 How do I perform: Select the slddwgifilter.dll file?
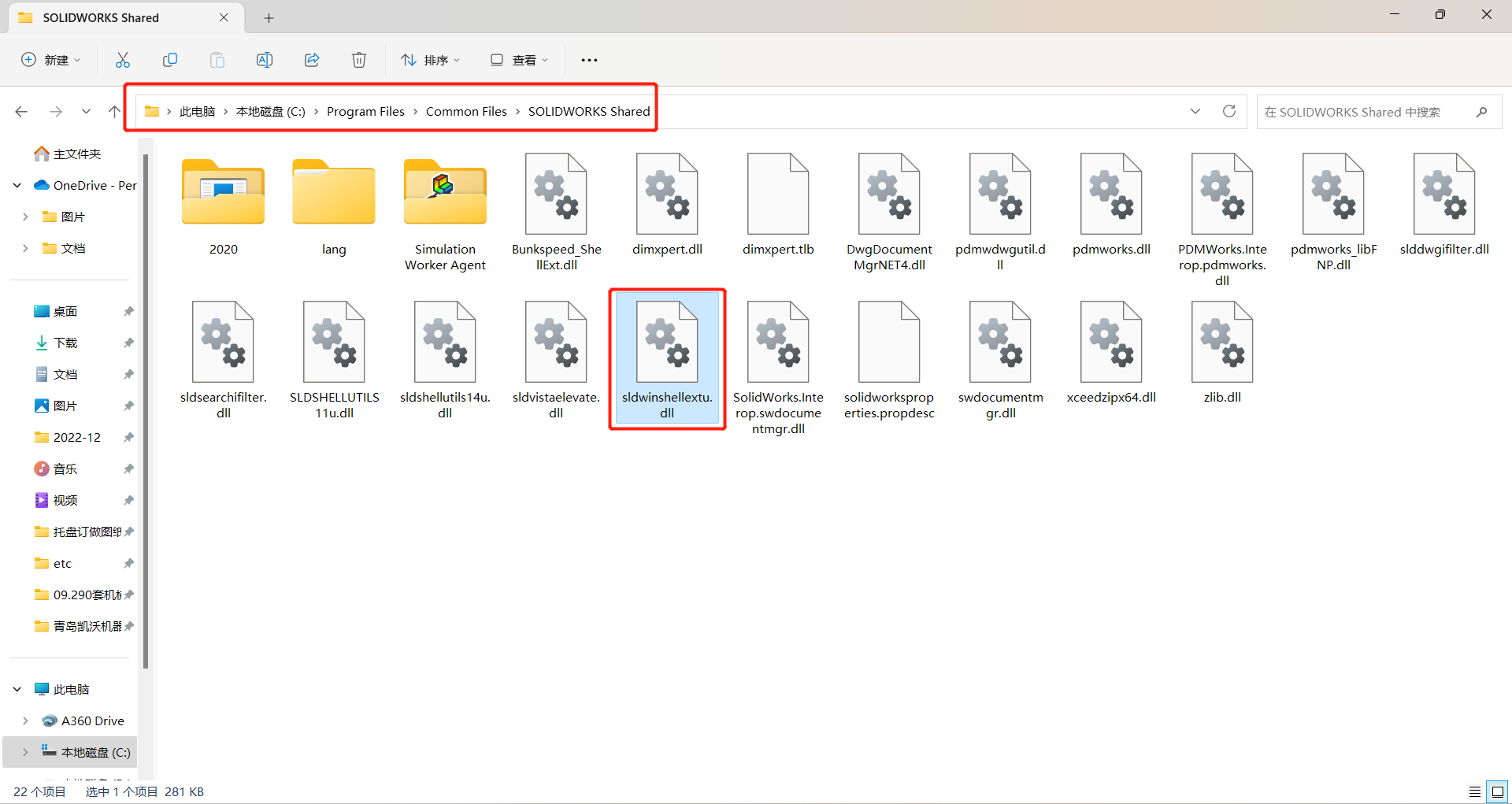pyautogui.click(x=1444, y=205)
